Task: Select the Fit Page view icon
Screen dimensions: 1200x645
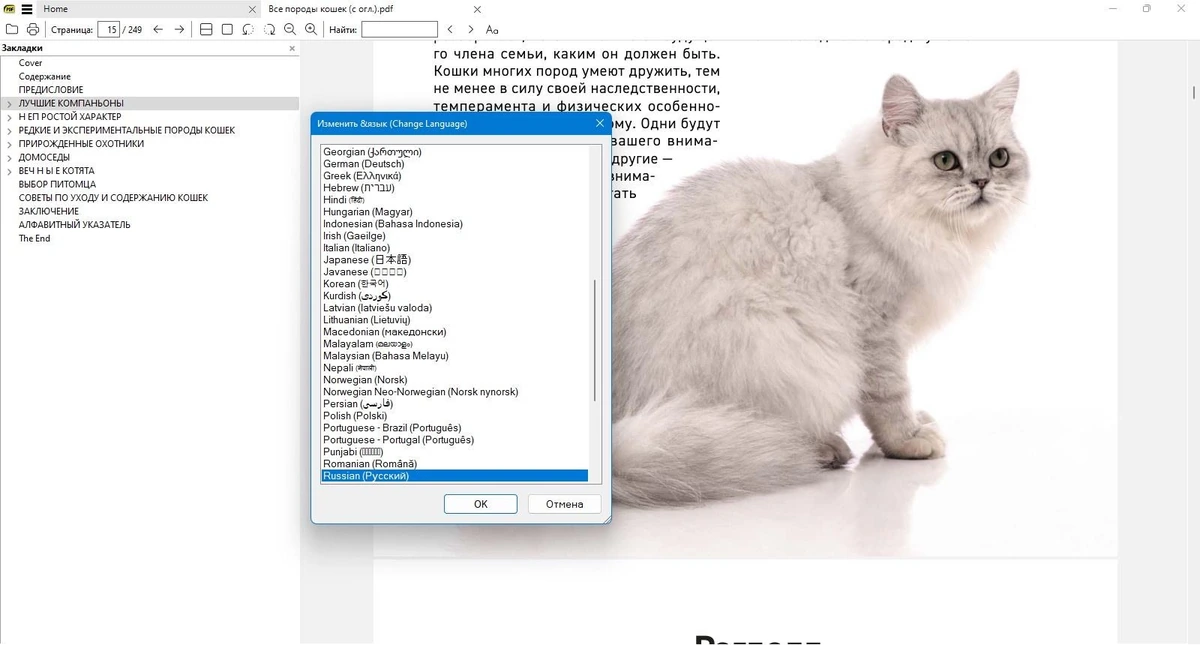Action: click(x=227, y=29)
